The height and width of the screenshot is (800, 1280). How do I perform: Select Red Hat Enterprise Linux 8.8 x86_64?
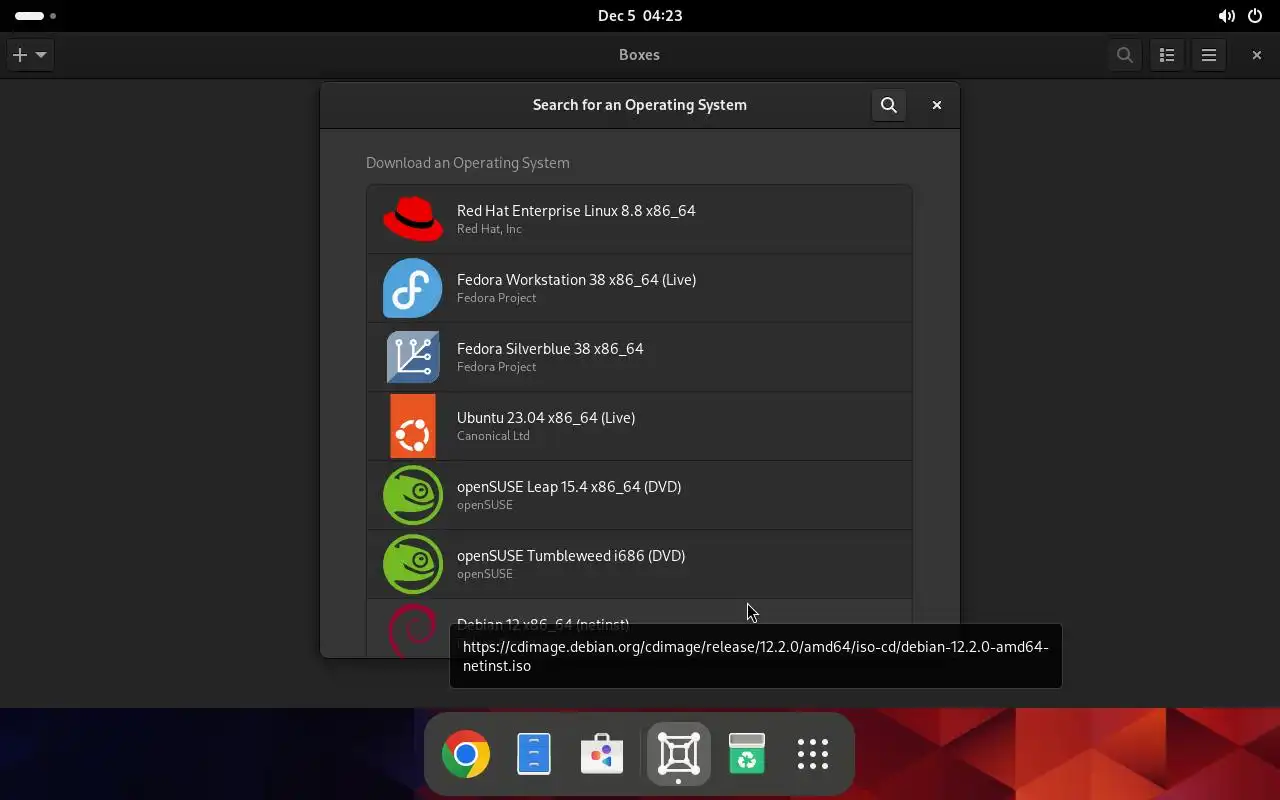639,219
